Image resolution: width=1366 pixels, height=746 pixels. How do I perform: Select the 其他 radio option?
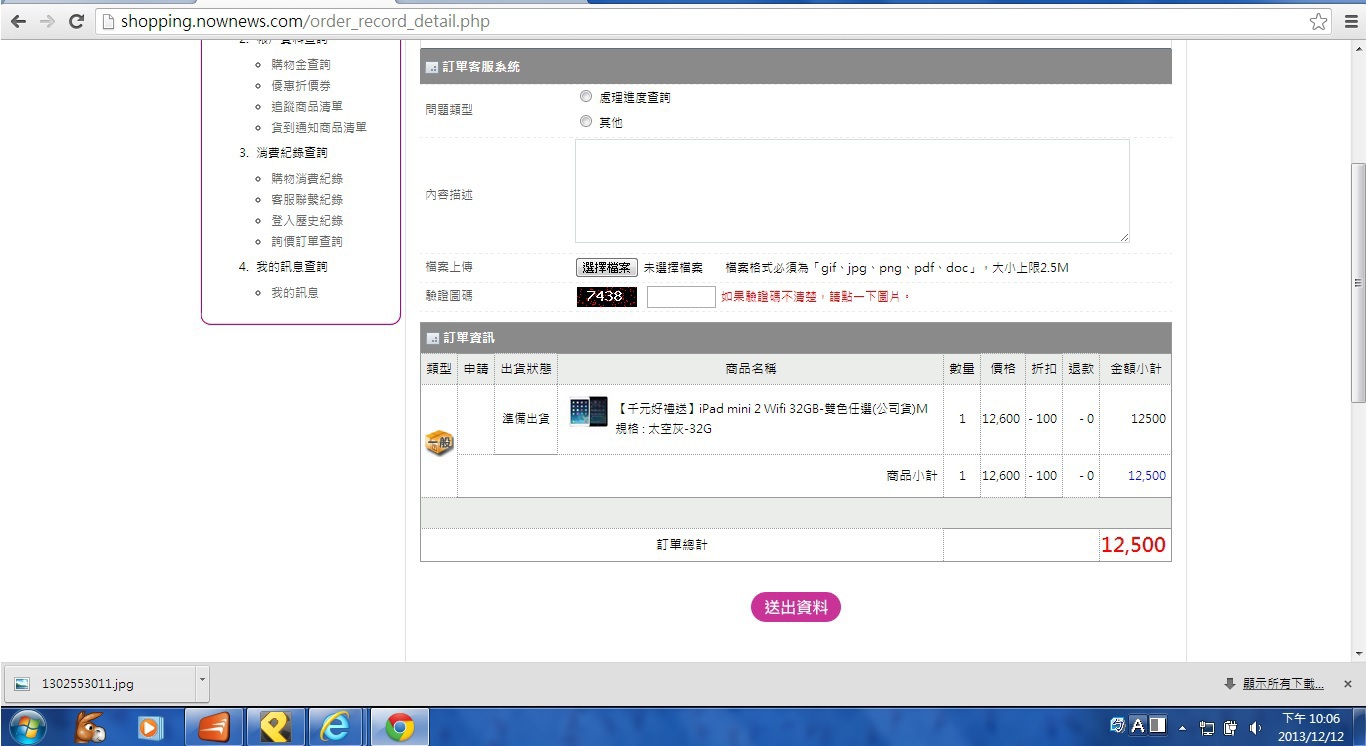point(586,122)
